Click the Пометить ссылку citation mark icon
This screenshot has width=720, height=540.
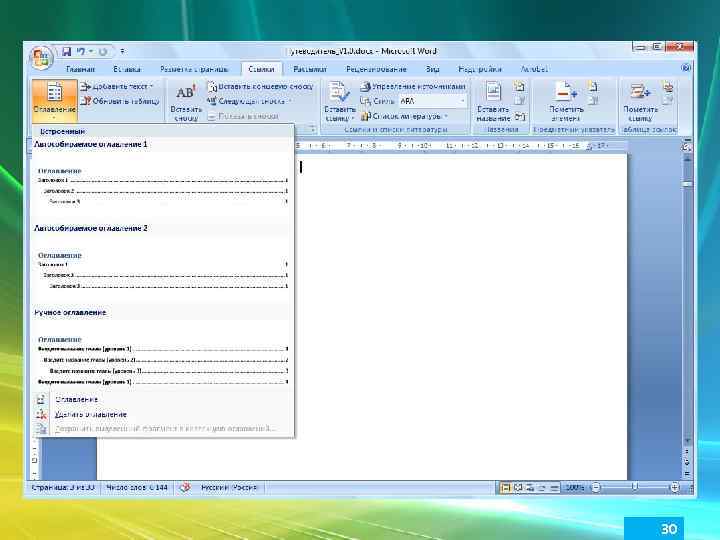pyautogui.click(x=640, y=91)
